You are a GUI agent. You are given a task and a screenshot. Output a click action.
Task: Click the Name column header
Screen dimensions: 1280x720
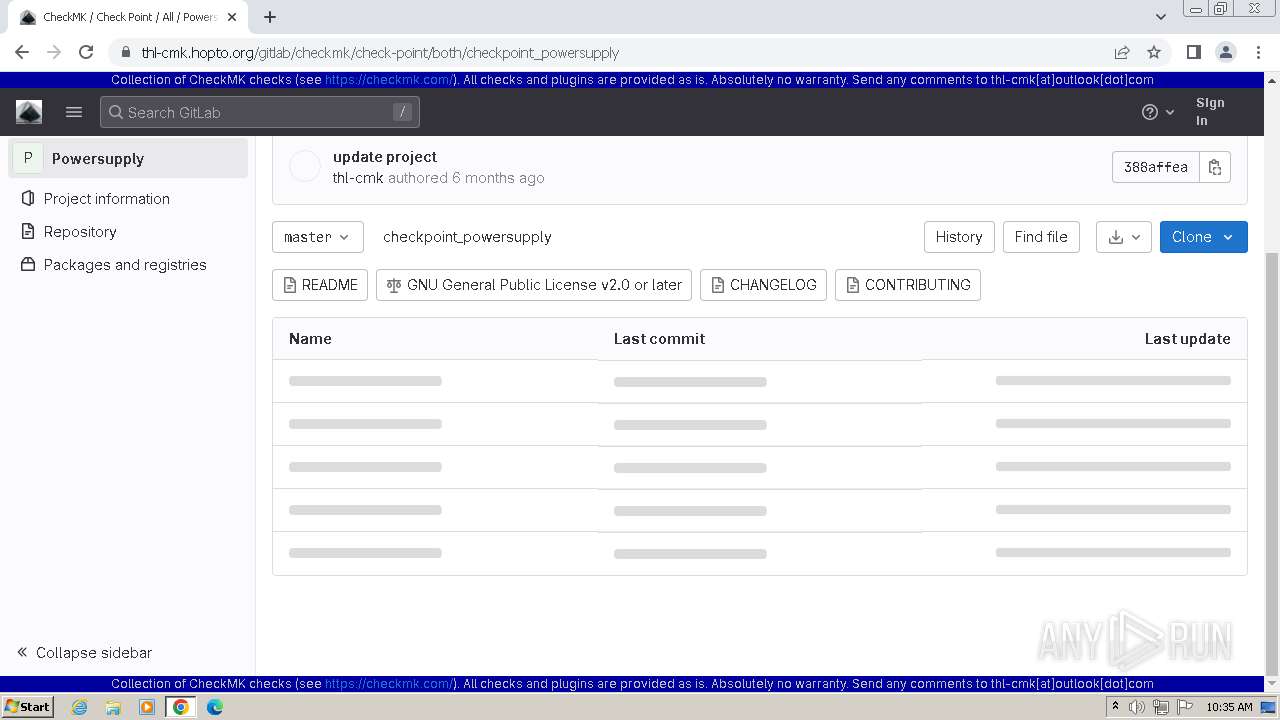310,339
